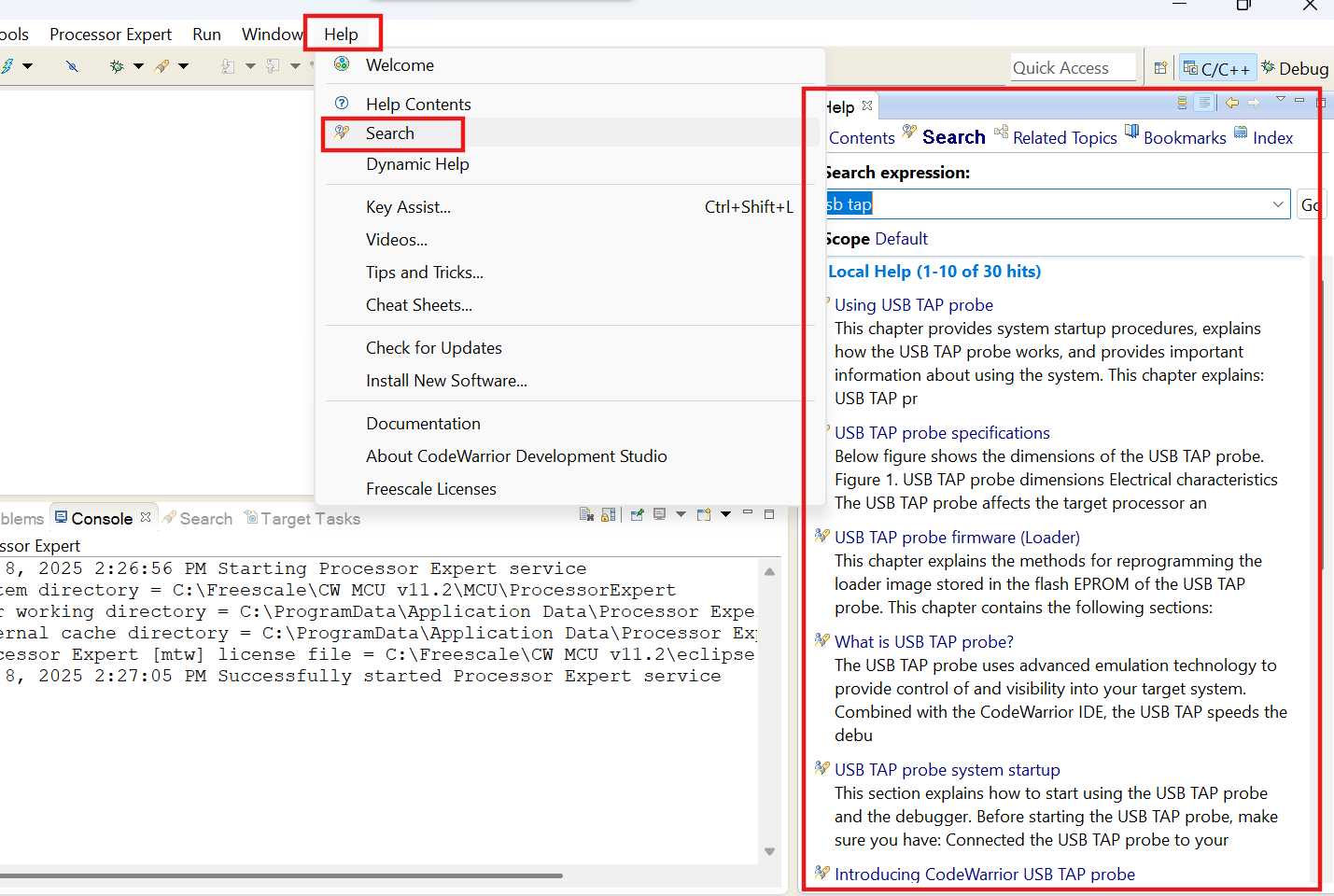The height and width of the screenshot is (896, 1334).
Task: Click the Quick Access field
Action: [1074, 68]
